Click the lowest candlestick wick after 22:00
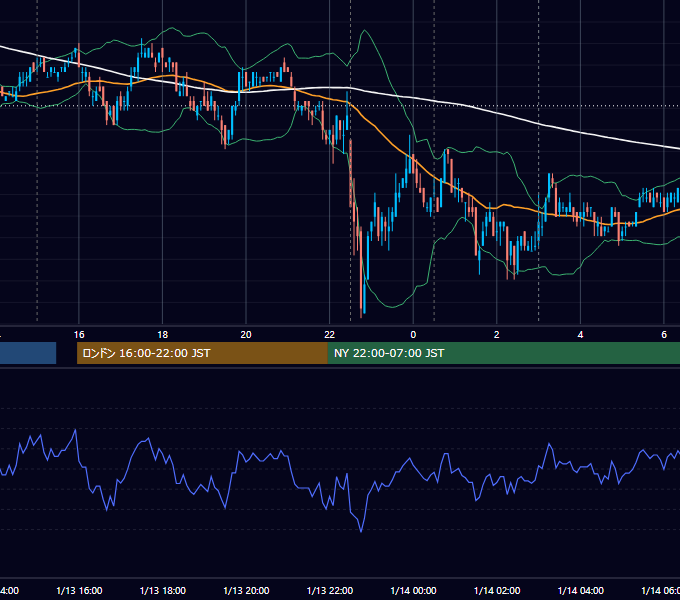The image size is (680, 600). coord(361,312)
